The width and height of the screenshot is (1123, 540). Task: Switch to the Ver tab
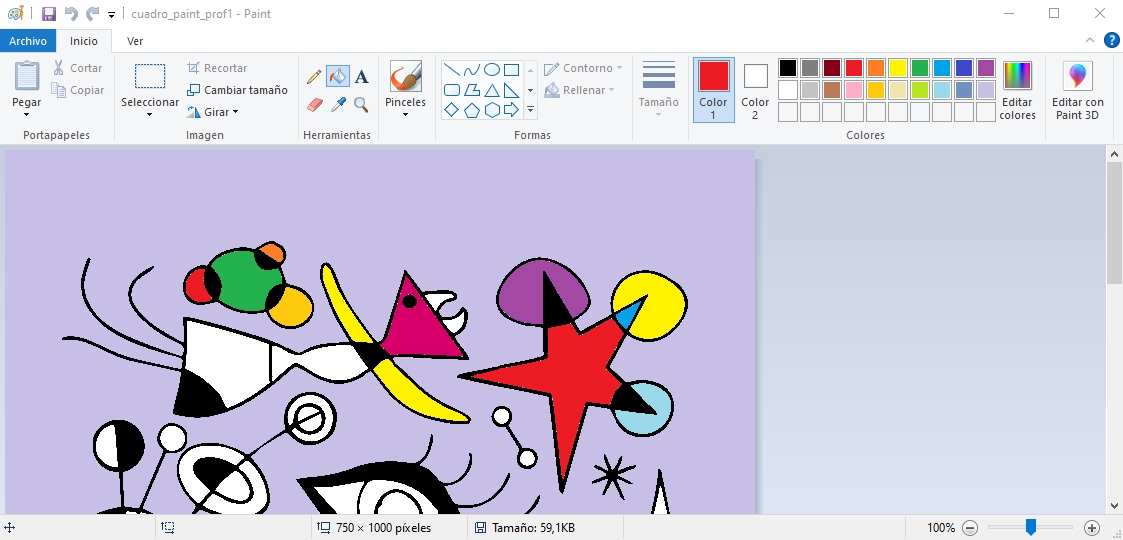pos(134,41)
